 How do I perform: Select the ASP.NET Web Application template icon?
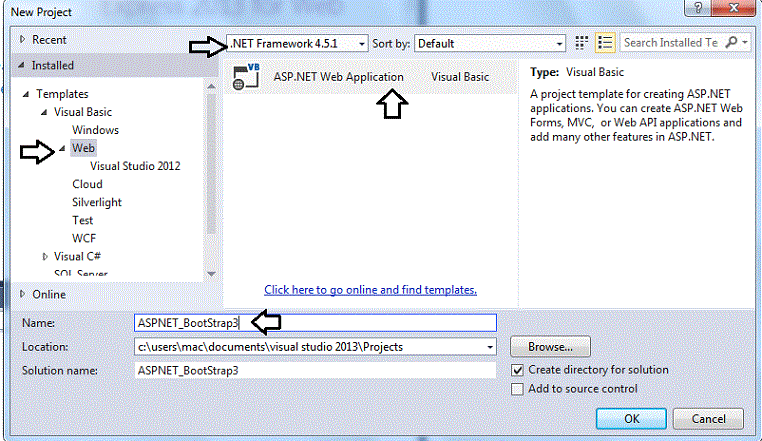pos(246,77)
